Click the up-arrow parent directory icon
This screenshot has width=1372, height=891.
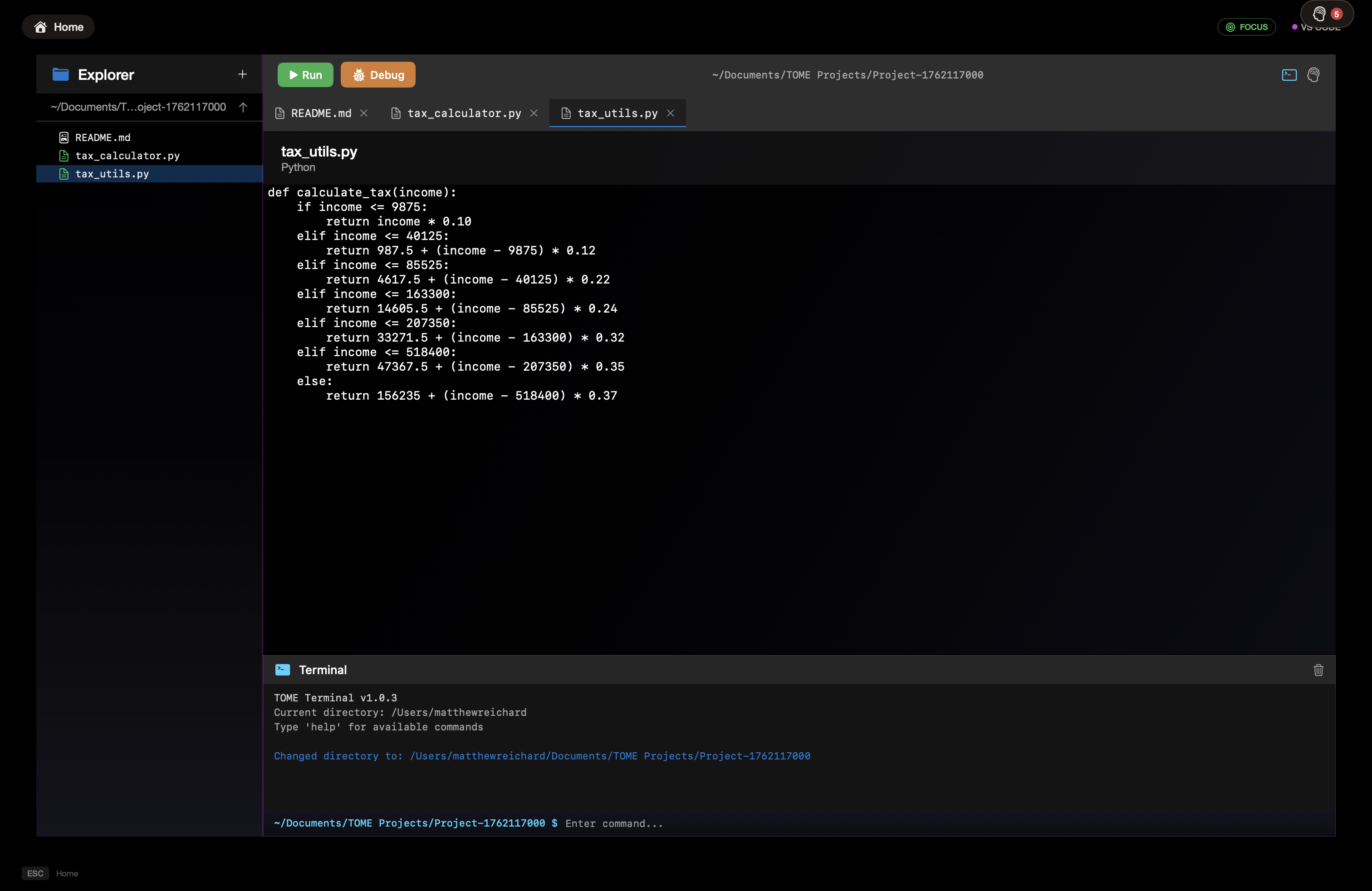tap(243, 107)
